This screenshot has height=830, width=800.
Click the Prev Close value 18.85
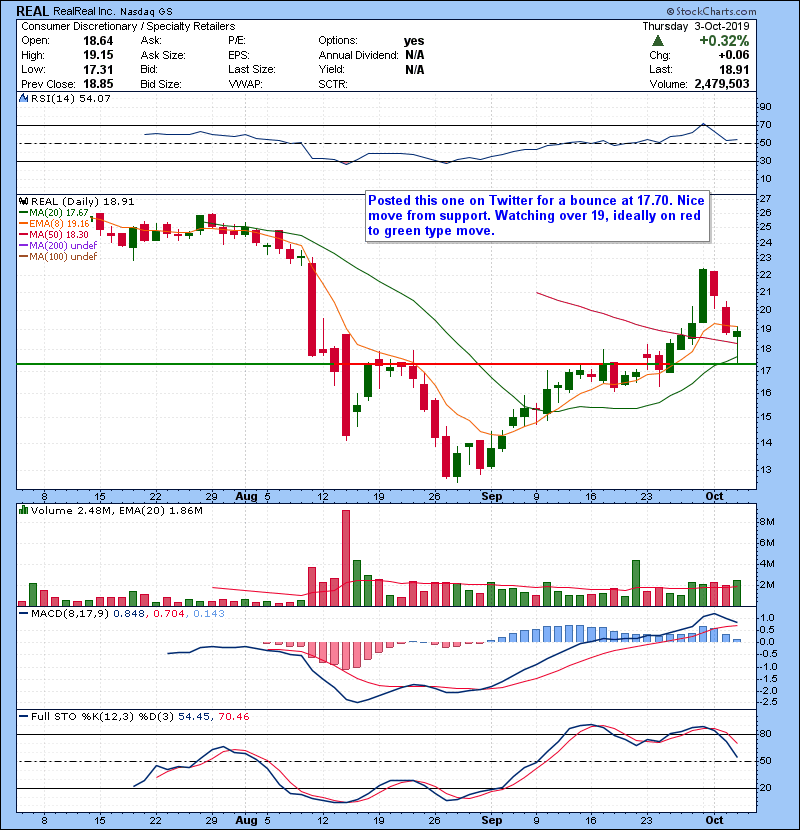[98, 84]
